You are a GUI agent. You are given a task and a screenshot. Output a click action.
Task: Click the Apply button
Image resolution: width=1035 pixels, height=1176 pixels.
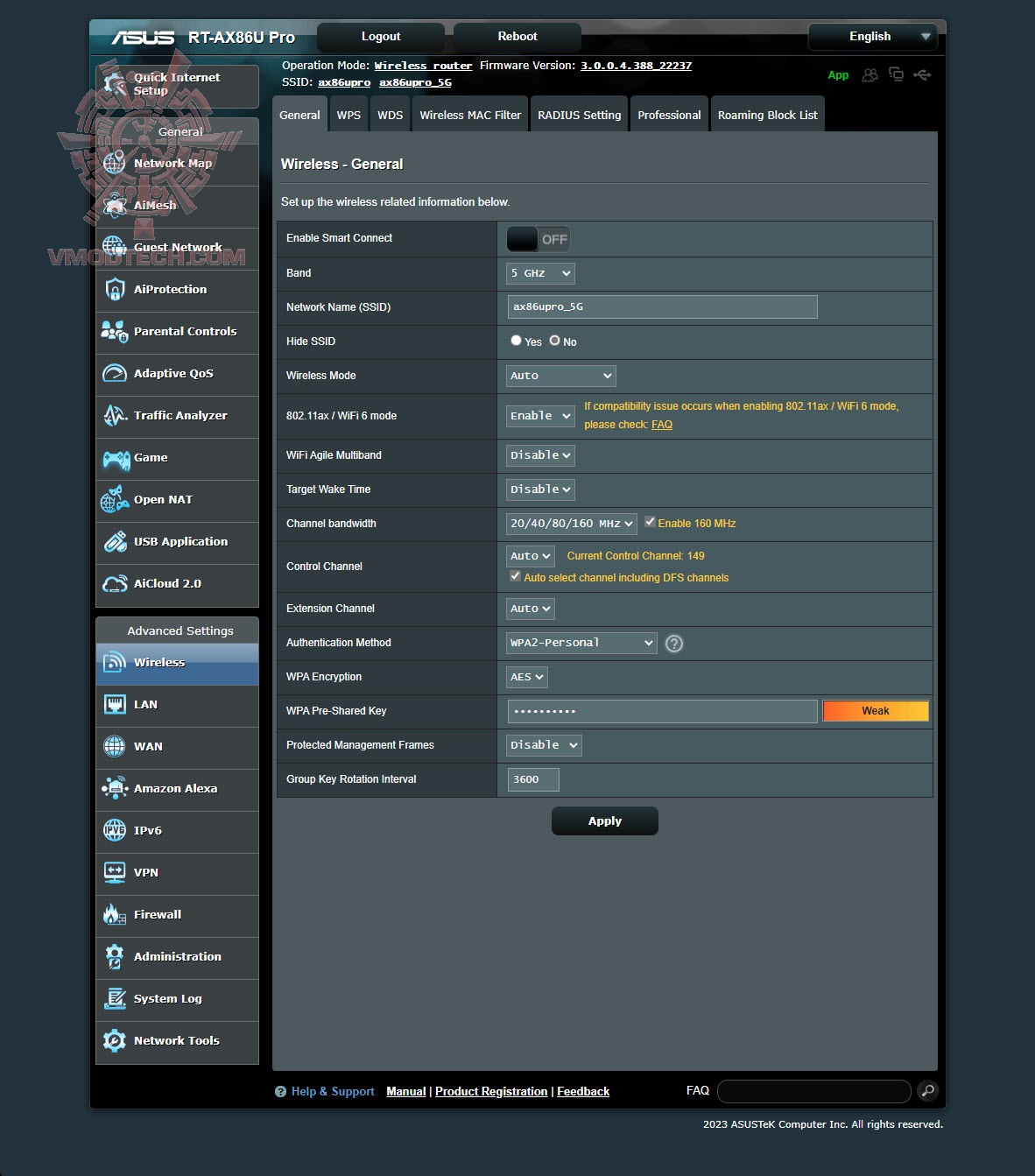point(605,820)
